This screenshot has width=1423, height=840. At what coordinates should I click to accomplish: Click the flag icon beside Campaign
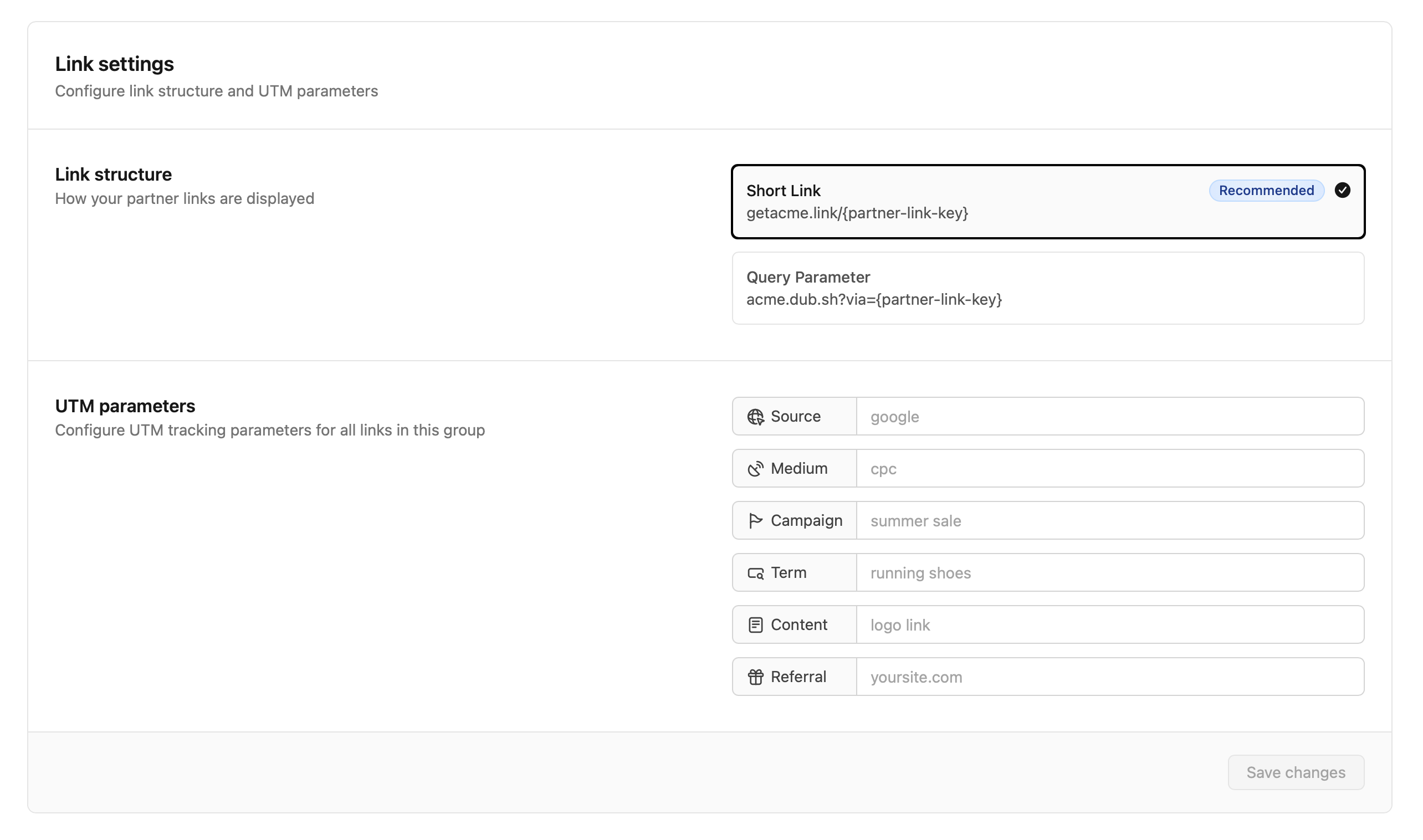click(x=755, y=521)
